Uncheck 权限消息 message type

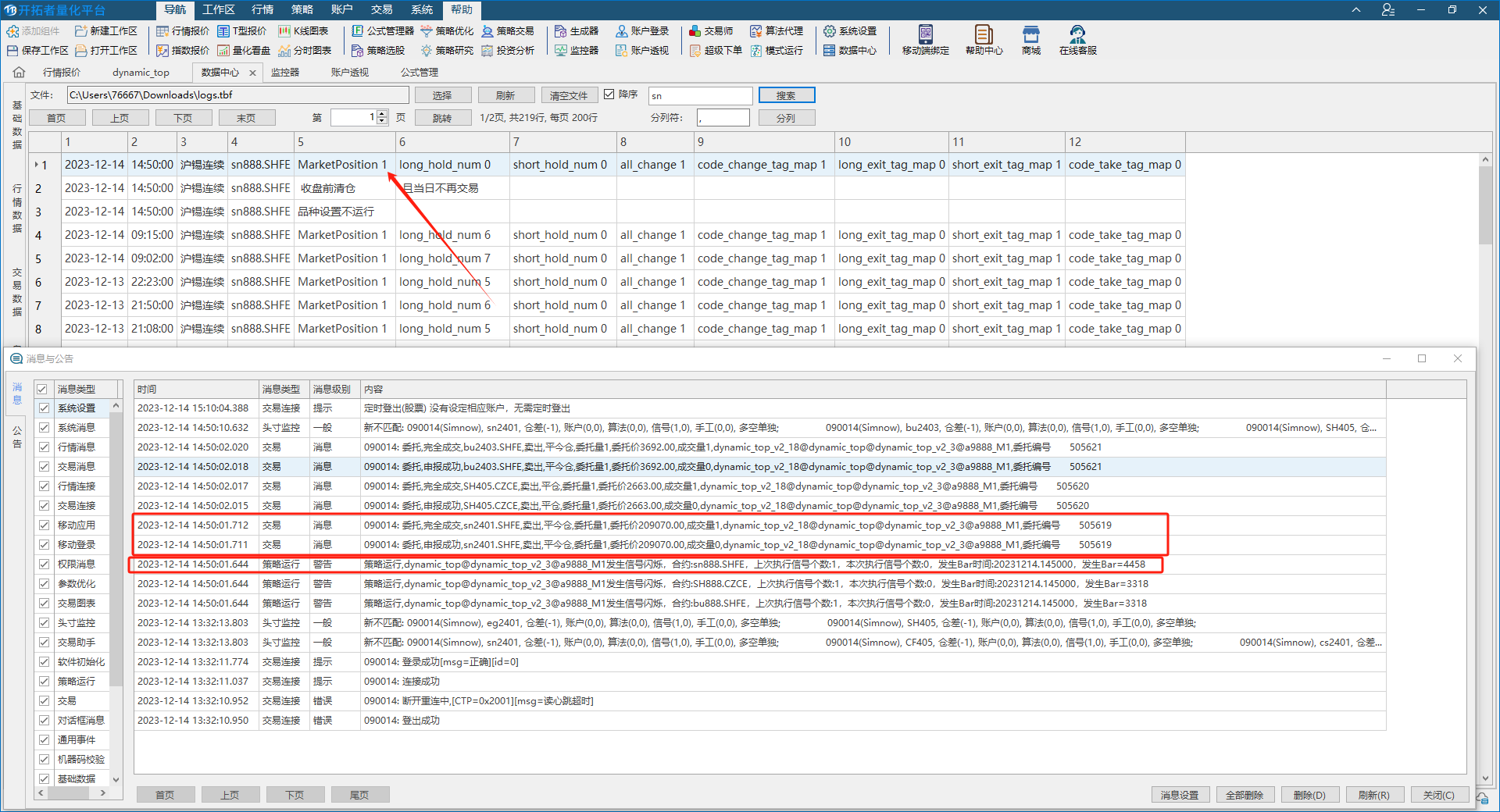tap(44, 564)
